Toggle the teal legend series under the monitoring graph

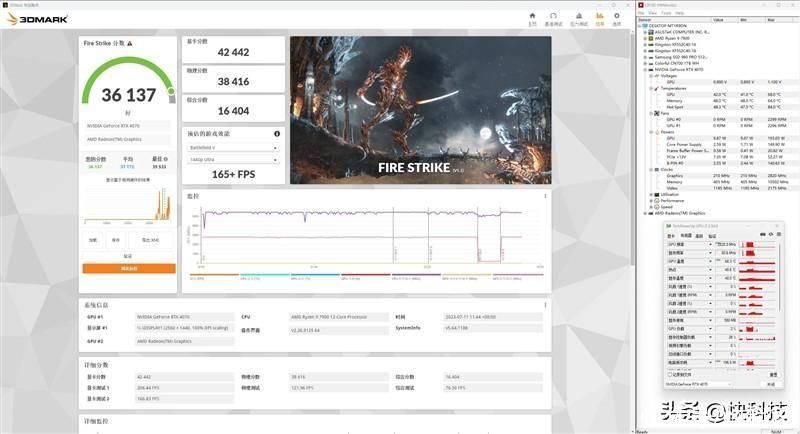click(265, 276)
